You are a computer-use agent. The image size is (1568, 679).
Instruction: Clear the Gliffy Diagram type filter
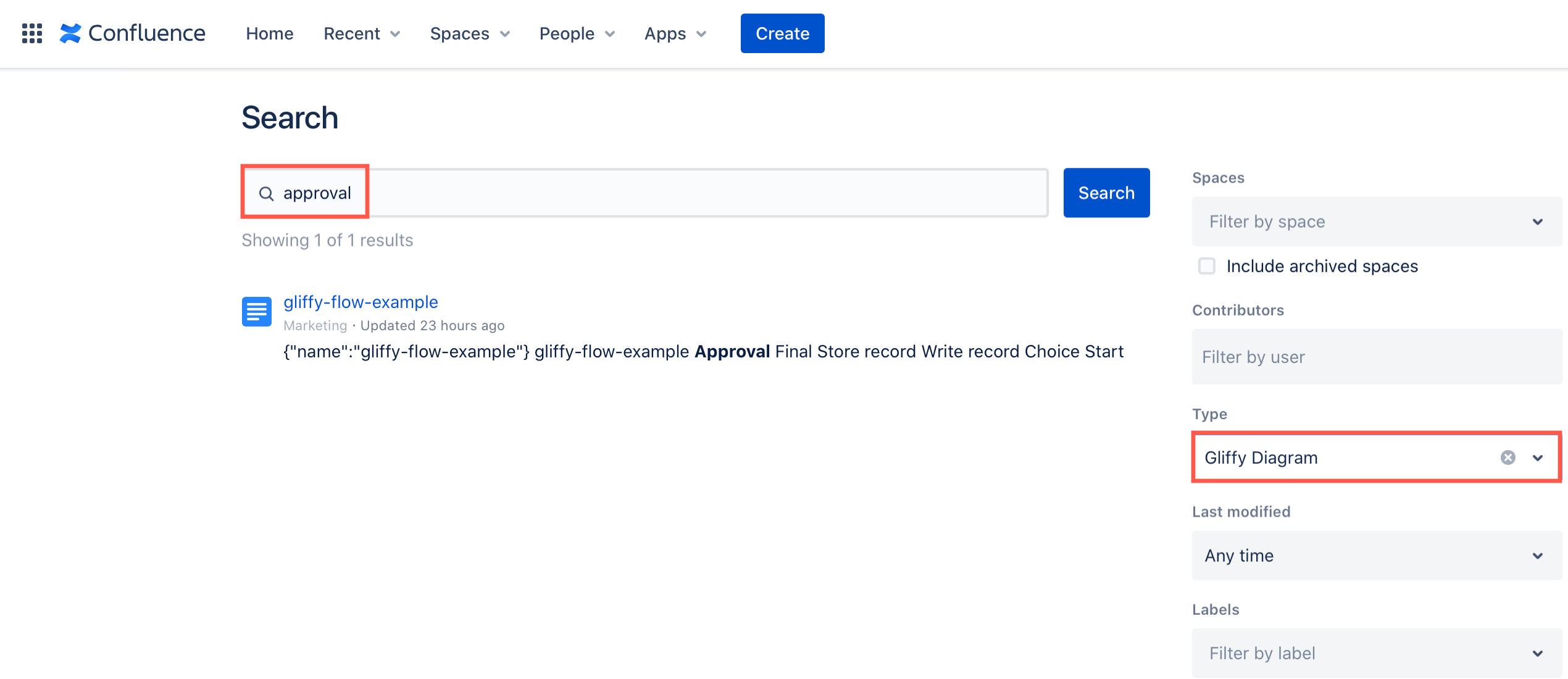coord(1508,457)
